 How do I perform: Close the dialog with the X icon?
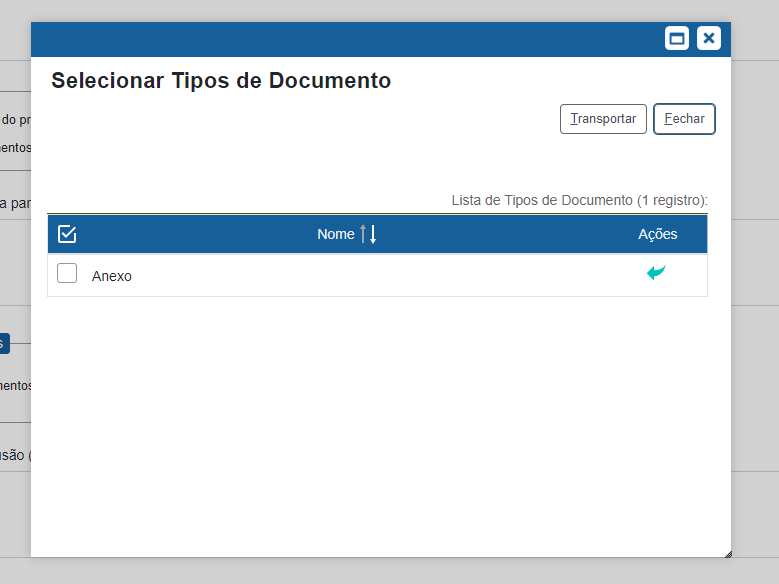708,38
